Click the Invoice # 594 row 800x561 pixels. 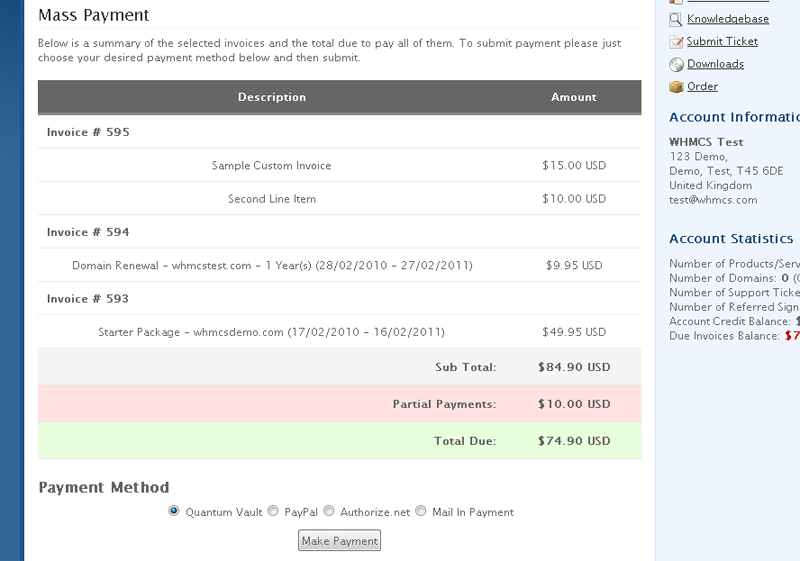(339, 232)
